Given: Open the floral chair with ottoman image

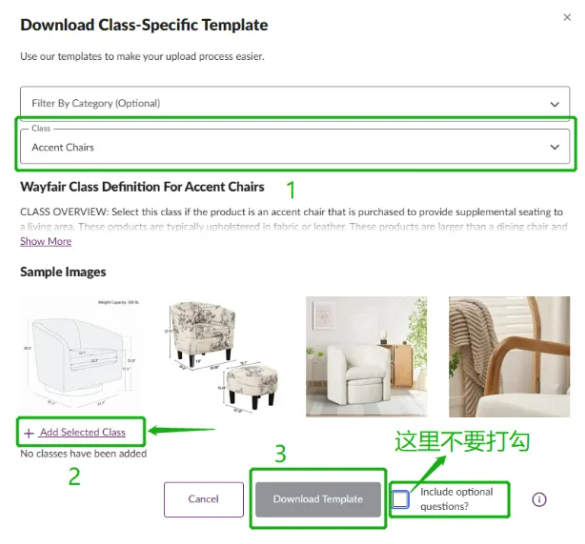Looking at the screenshot, I should coord(224,355).
